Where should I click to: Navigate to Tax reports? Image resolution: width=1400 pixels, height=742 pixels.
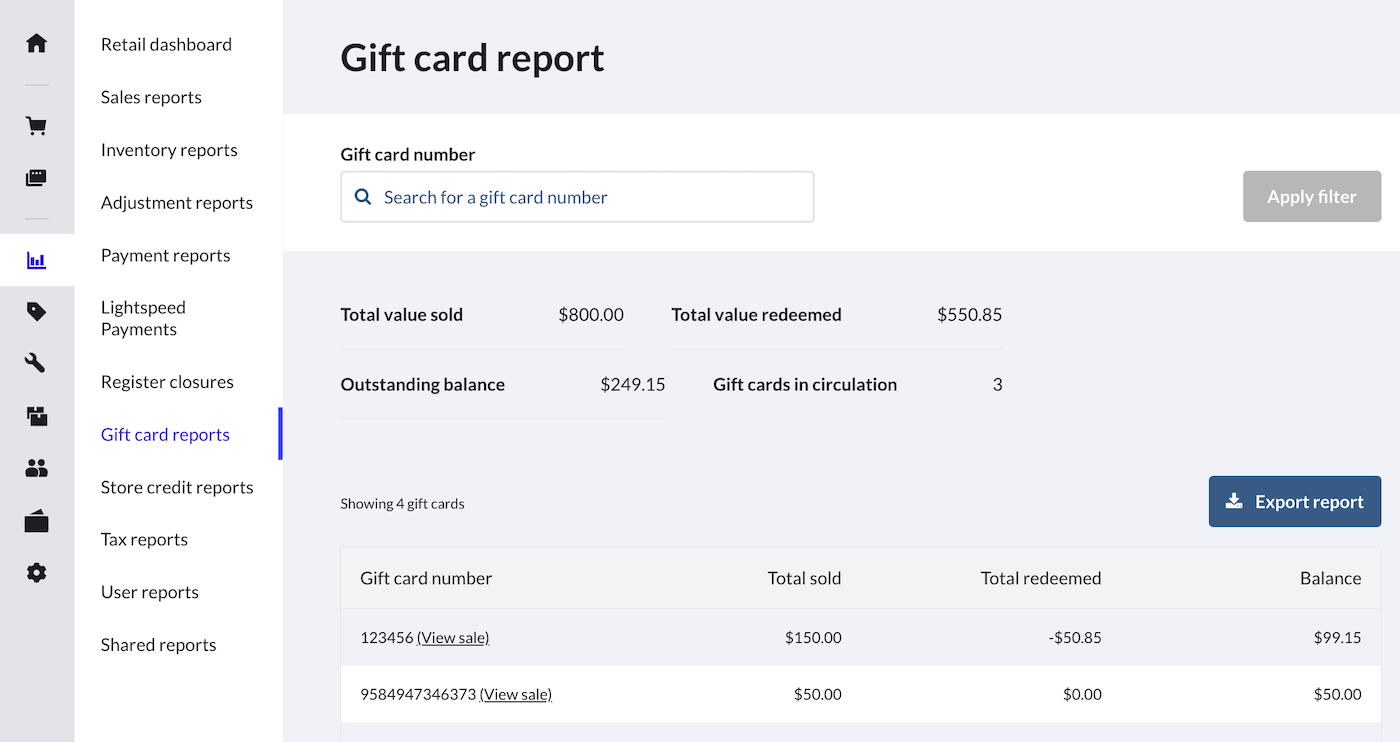click(144, 539)
